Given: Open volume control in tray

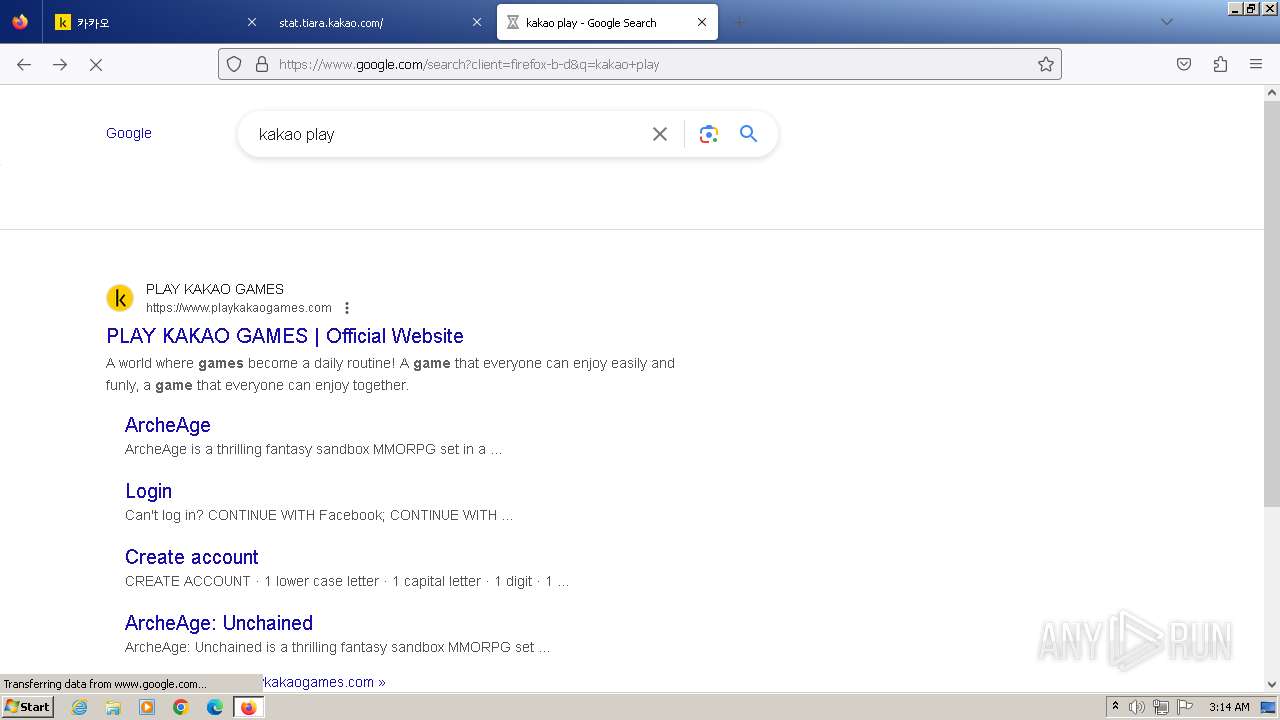Looking at the screenshot, I should coord(1137,707).
